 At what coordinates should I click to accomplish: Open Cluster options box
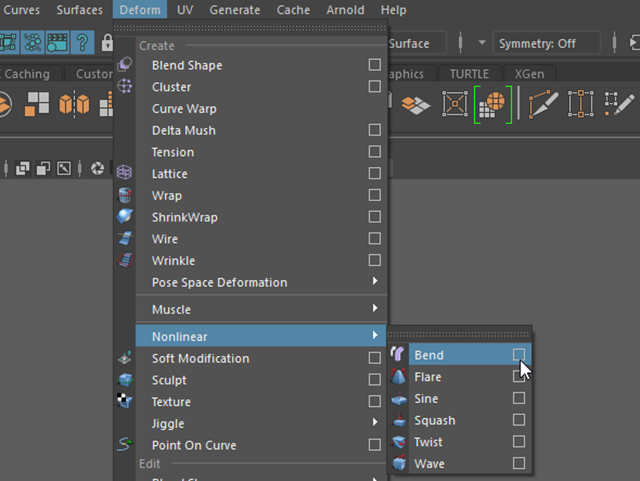pos(374,87)
